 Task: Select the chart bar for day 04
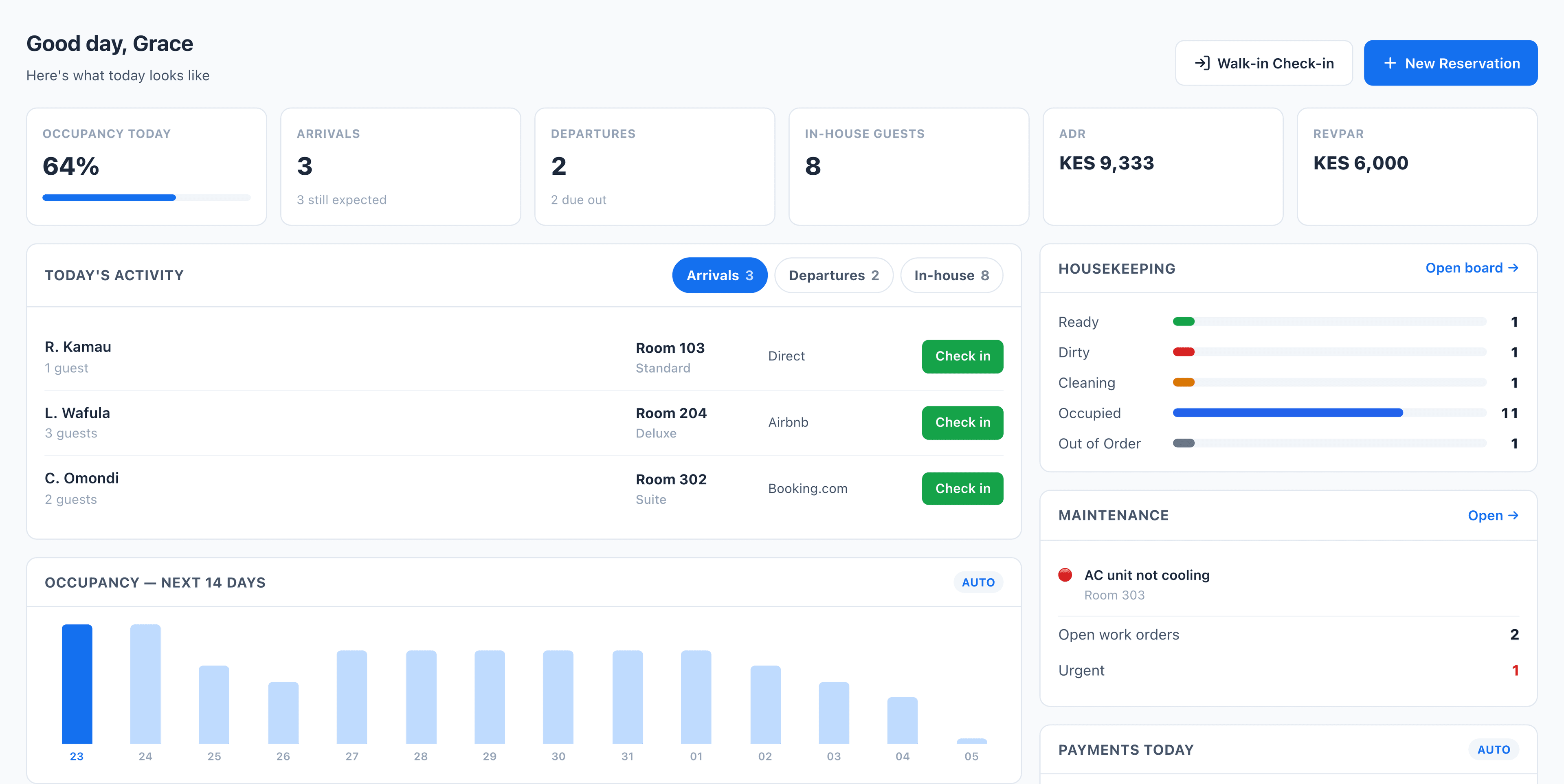click(x=902, y=720)
